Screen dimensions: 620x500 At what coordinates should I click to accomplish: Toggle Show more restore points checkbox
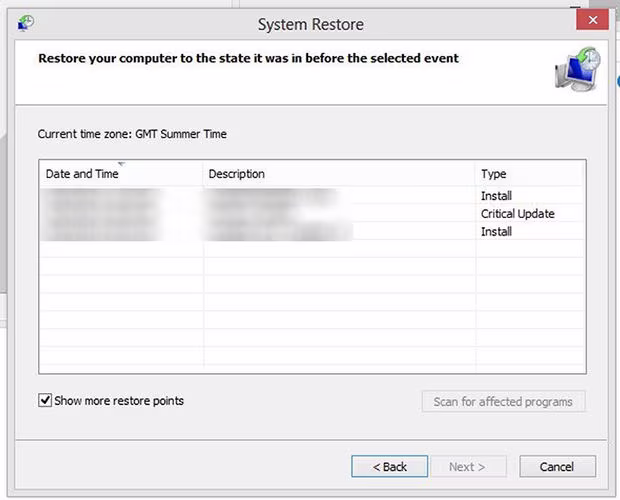[45, 401]
